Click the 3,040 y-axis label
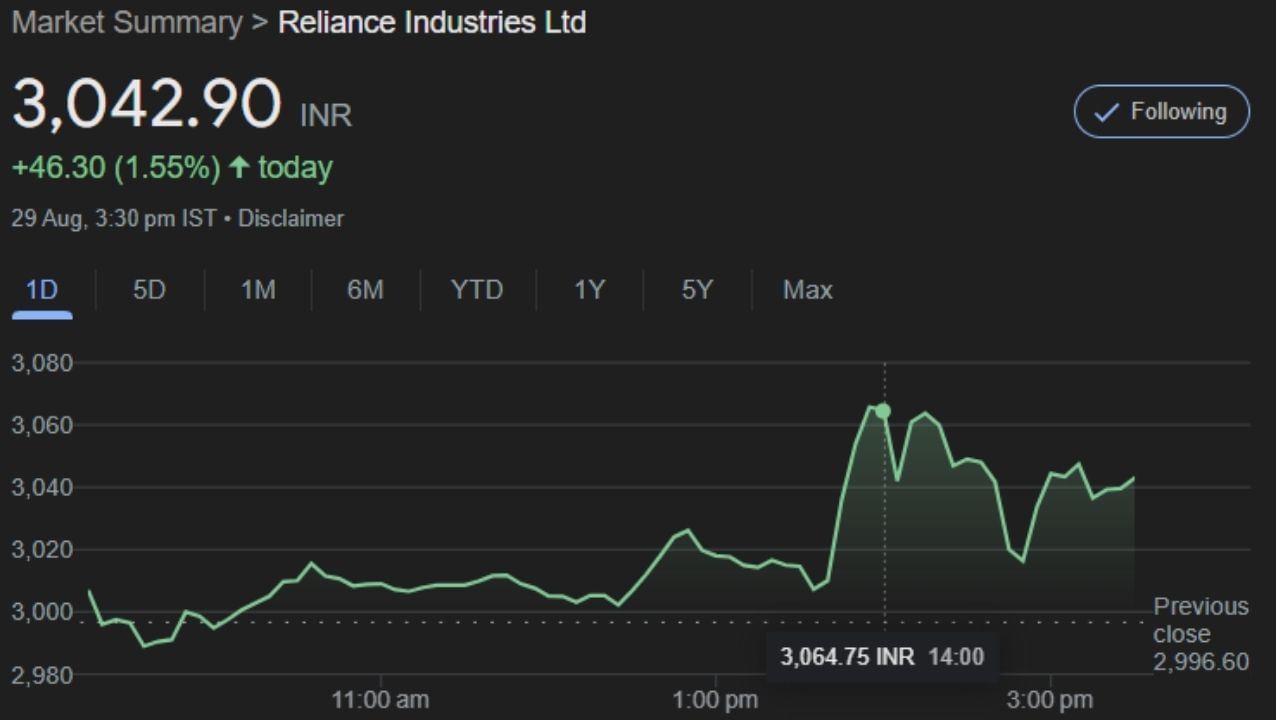This screenshot has height=720, width=1280. 43,487
